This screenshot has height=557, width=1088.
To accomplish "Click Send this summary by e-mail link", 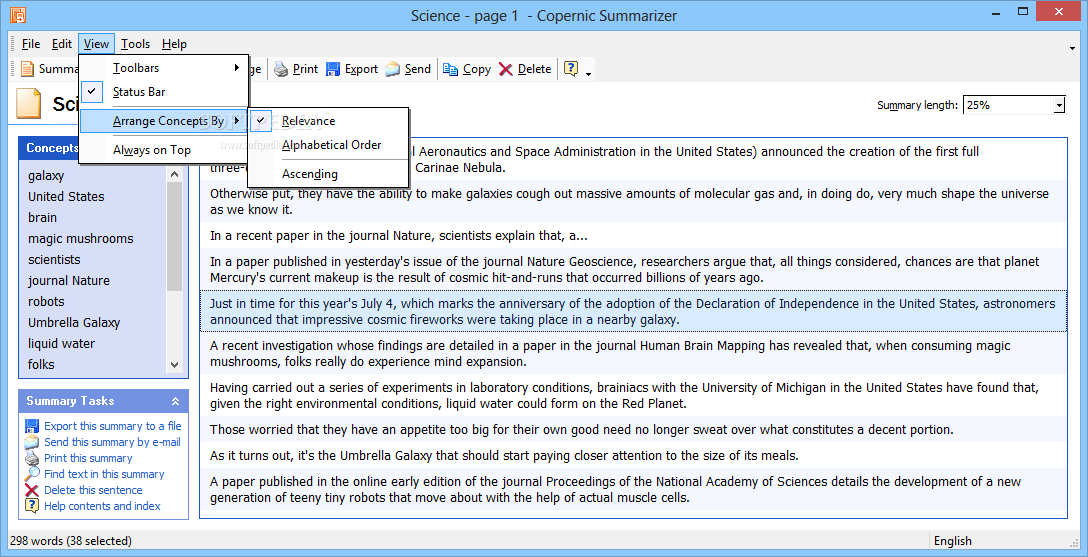I will pyautogui.click(x=112, y=442).
